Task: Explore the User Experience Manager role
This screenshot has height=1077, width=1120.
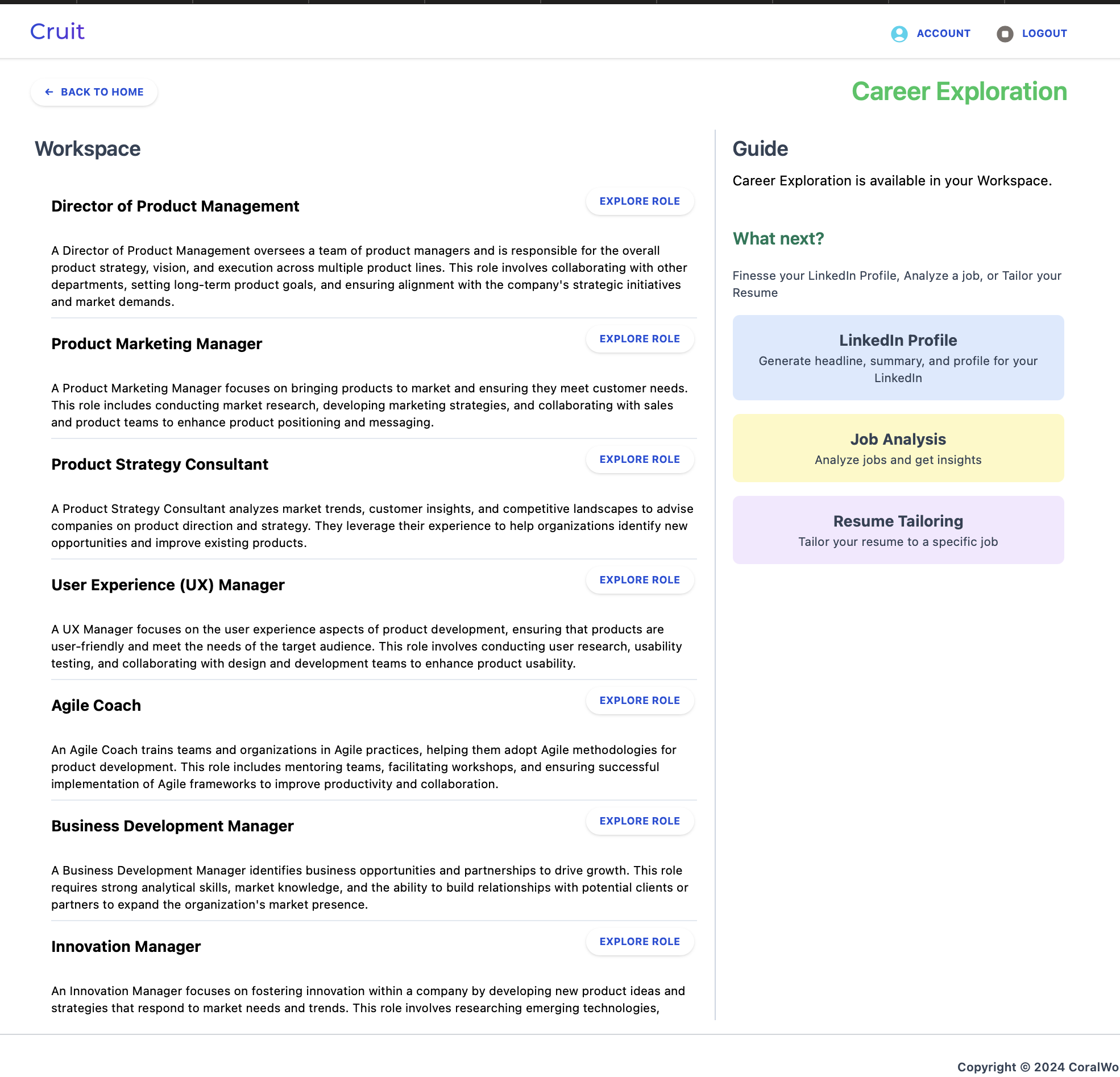Action: 640,580
